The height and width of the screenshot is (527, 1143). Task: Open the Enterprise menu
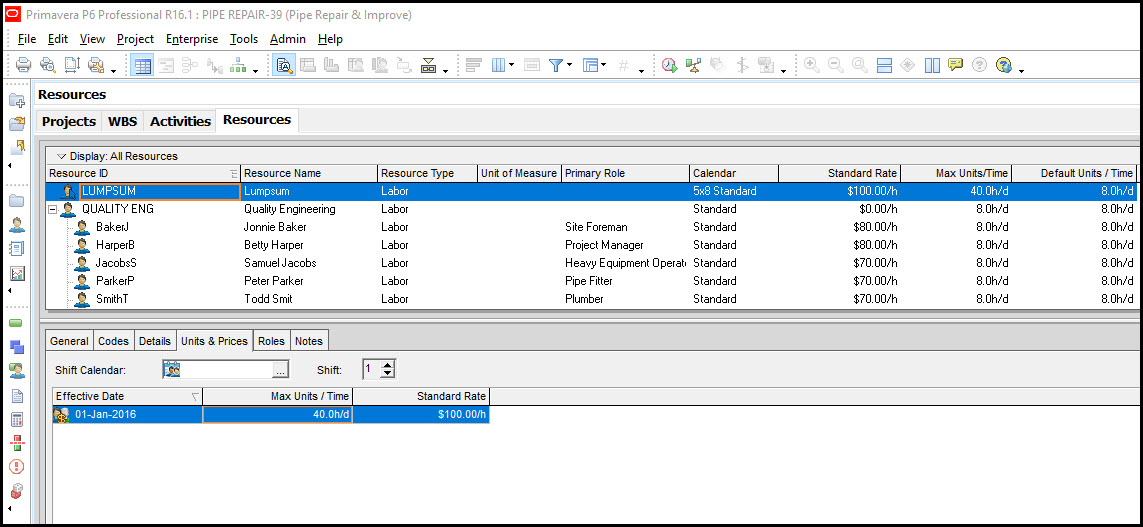tap(192, 39)
